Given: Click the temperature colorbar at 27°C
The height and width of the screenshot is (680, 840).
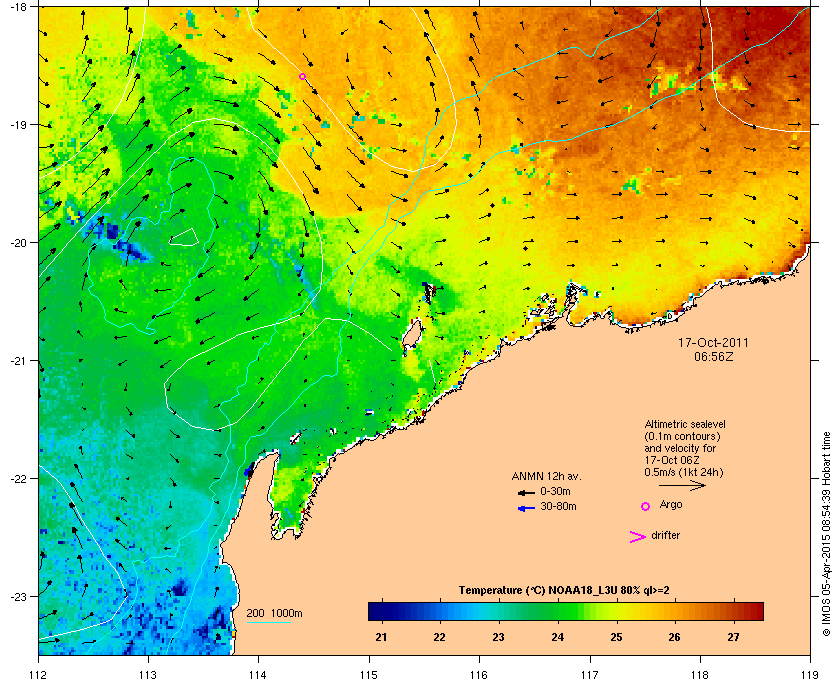Looking at the screenshot, I should coord(733,611).
